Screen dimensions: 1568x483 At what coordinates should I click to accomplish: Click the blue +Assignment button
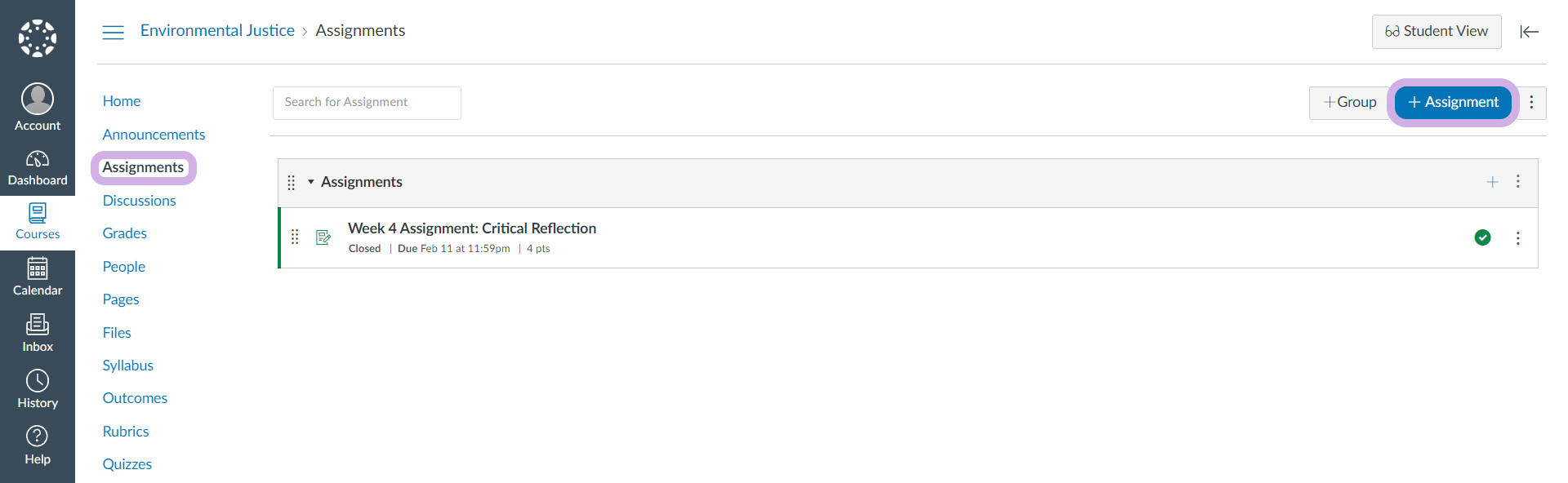pyautogui.click(x=1453, y=103)
